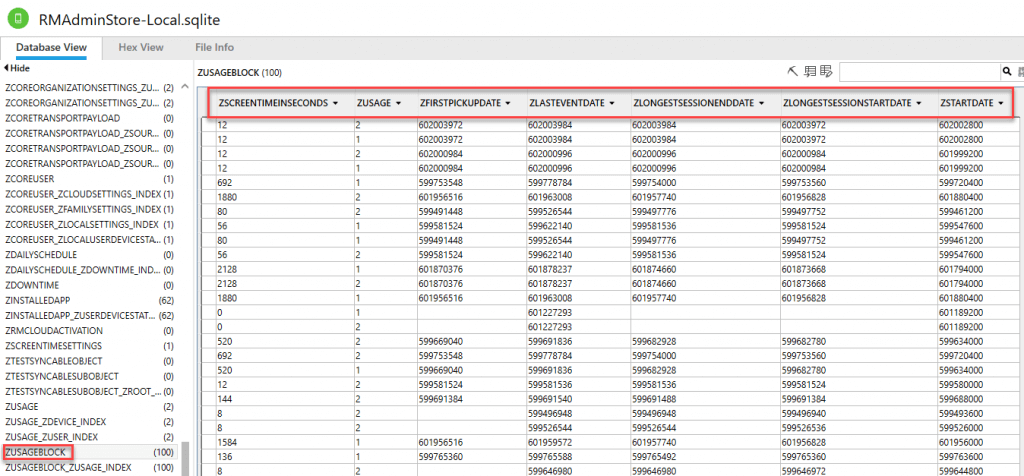Viewport: 1024px width, 476px height.
Task: Hide the table list panel
Action: click(x=17, y=68)
